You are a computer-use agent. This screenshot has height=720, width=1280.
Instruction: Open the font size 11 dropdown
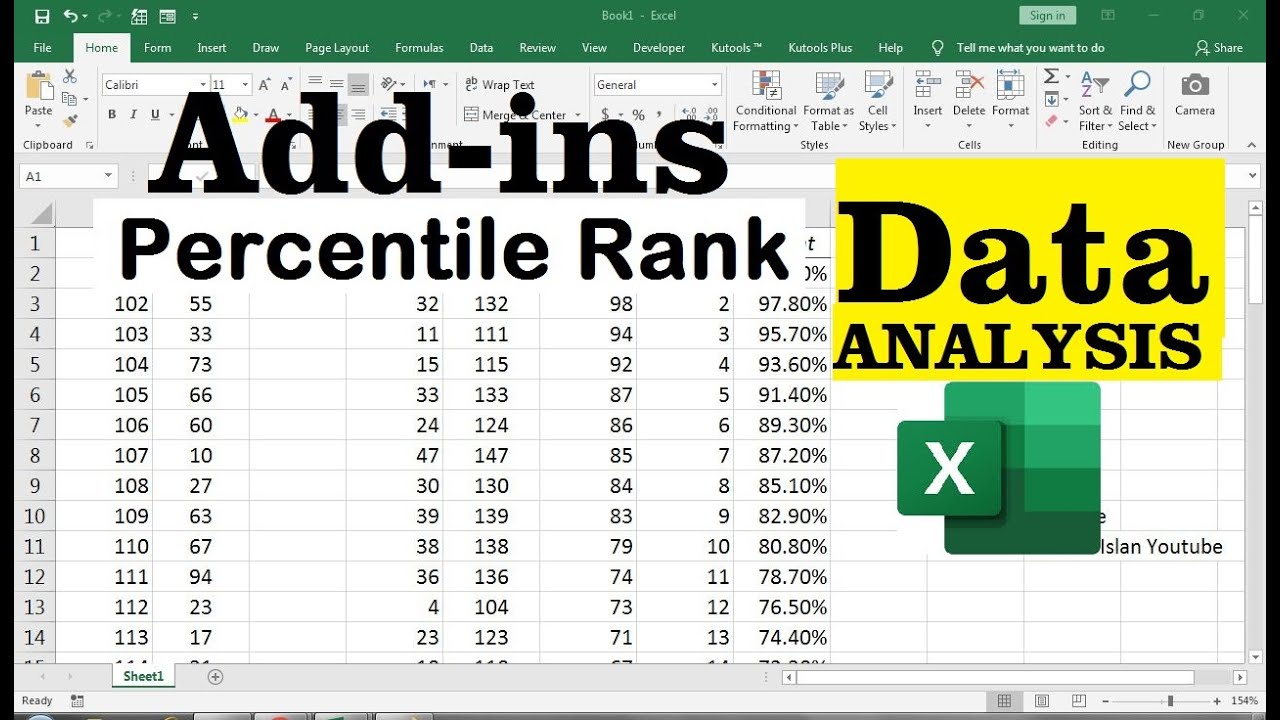coord(247,85)
